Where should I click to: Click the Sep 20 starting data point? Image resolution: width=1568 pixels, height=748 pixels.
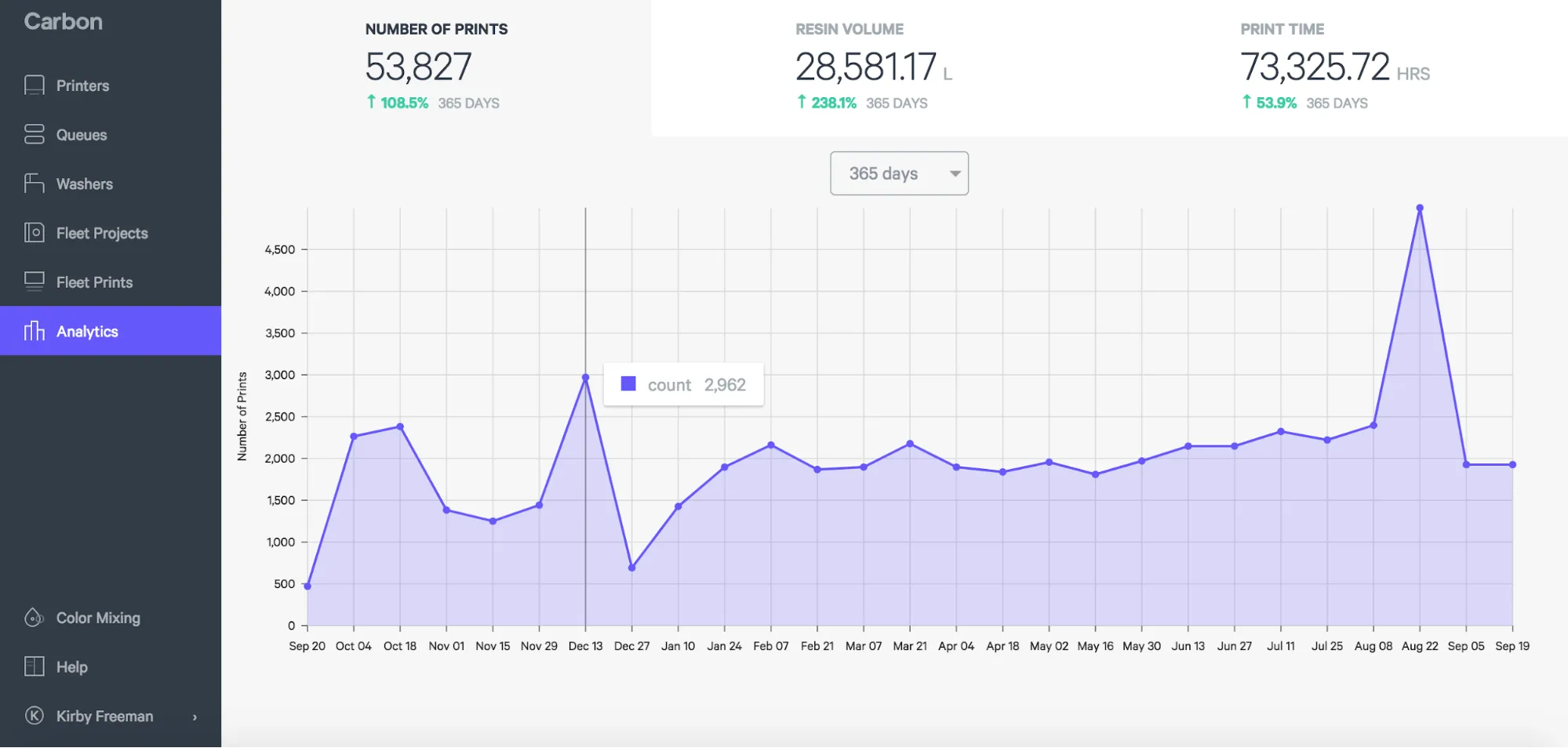tap(307, 586)
